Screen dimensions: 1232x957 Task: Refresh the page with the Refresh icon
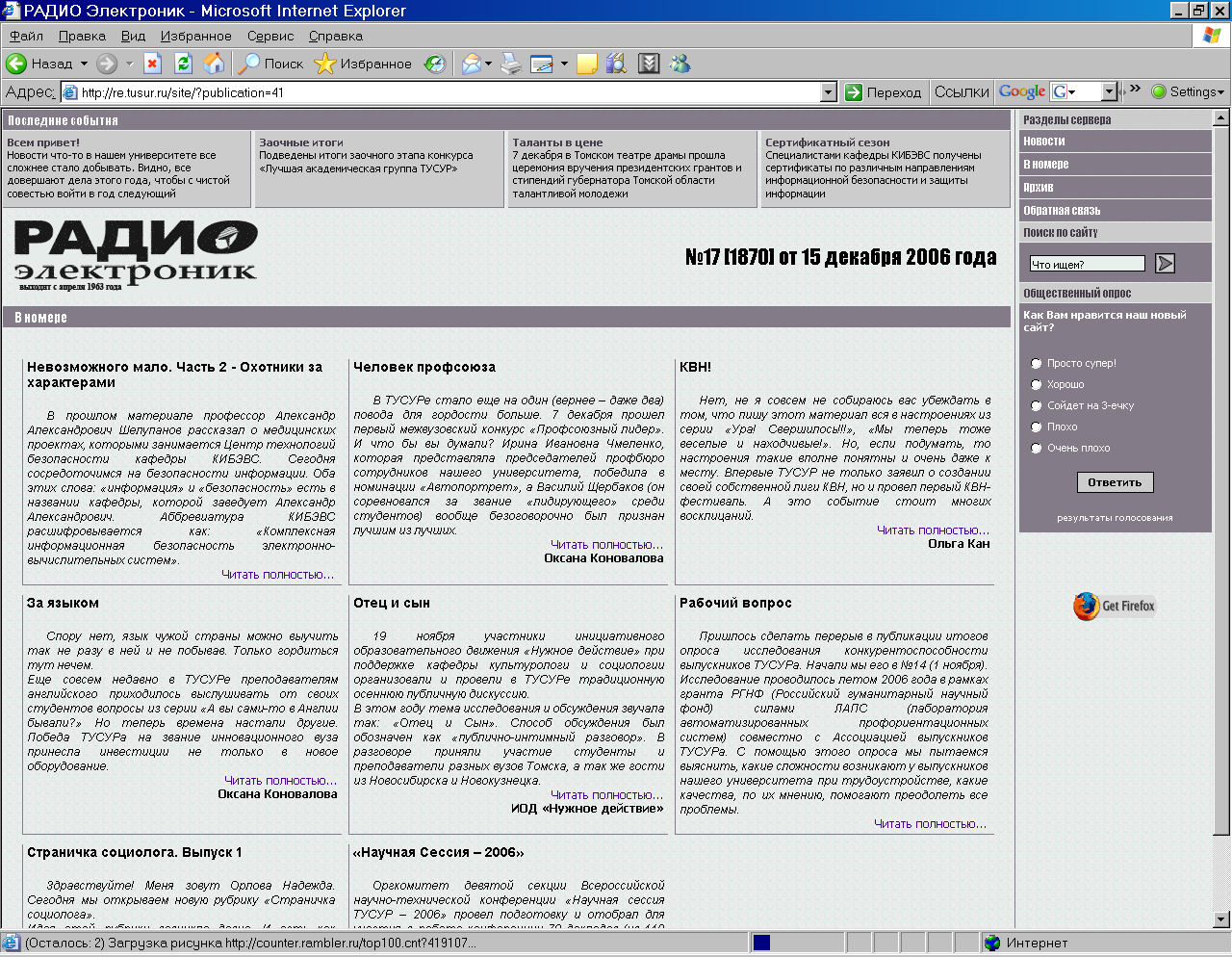[183, 64]
